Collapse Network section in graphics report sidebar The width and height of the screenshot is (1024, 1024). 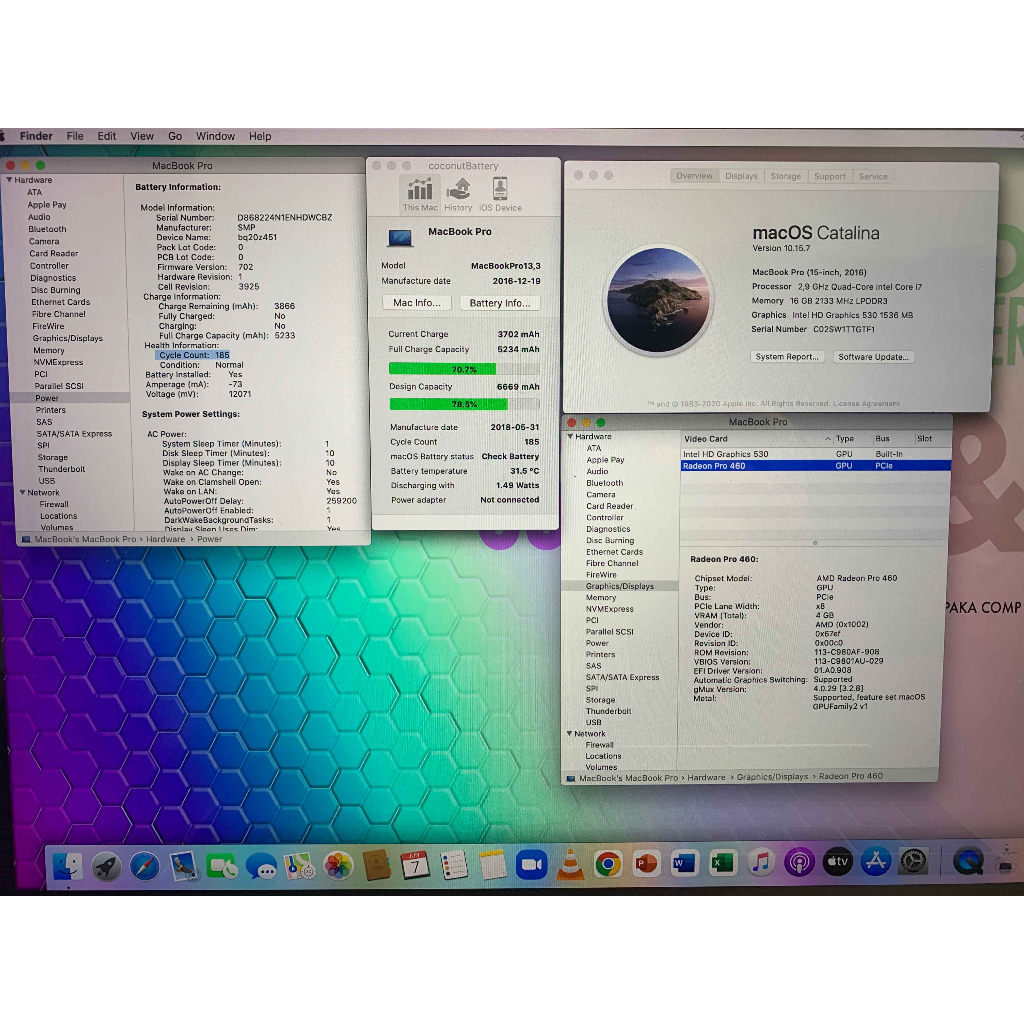[569, 734]
